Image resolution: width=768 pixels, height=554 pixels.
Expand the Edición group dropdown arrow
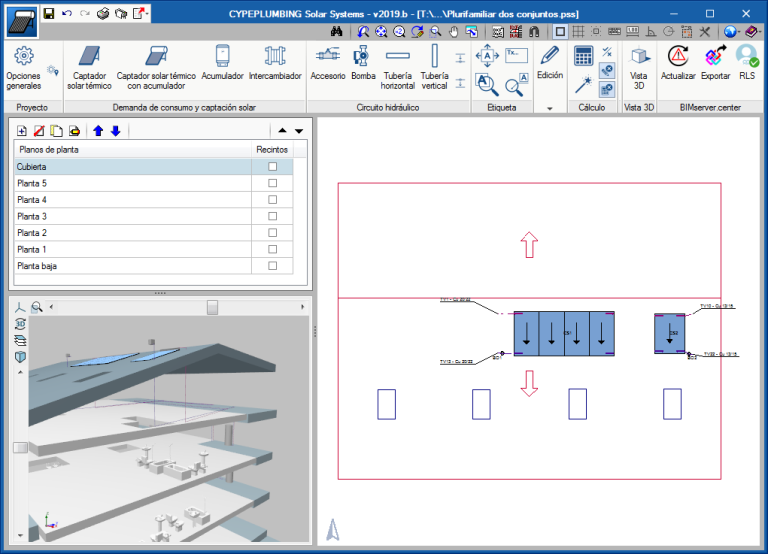(549, 107)
